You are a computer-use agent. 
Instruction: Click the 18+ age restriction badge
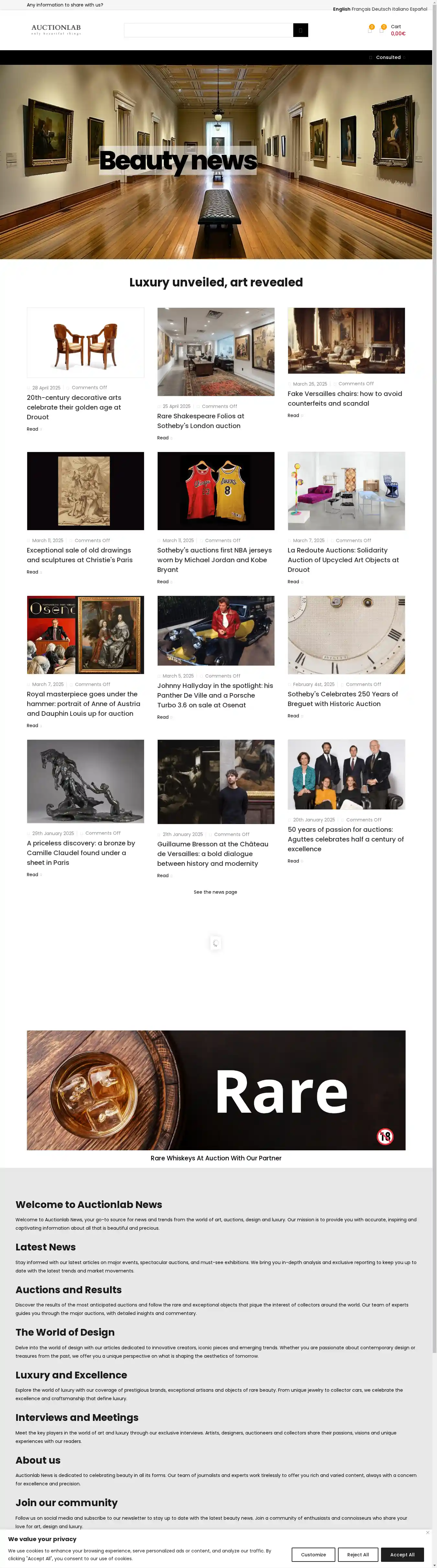click(x=385, y=1136)
